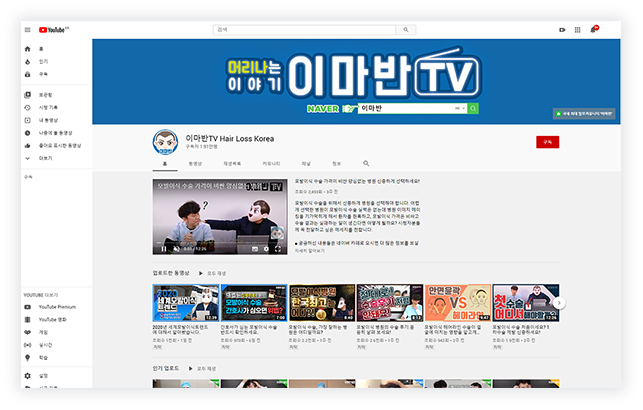This screenshot has width=643, height=410.
Task: Pause the featured video
Action: pos(164,249)
